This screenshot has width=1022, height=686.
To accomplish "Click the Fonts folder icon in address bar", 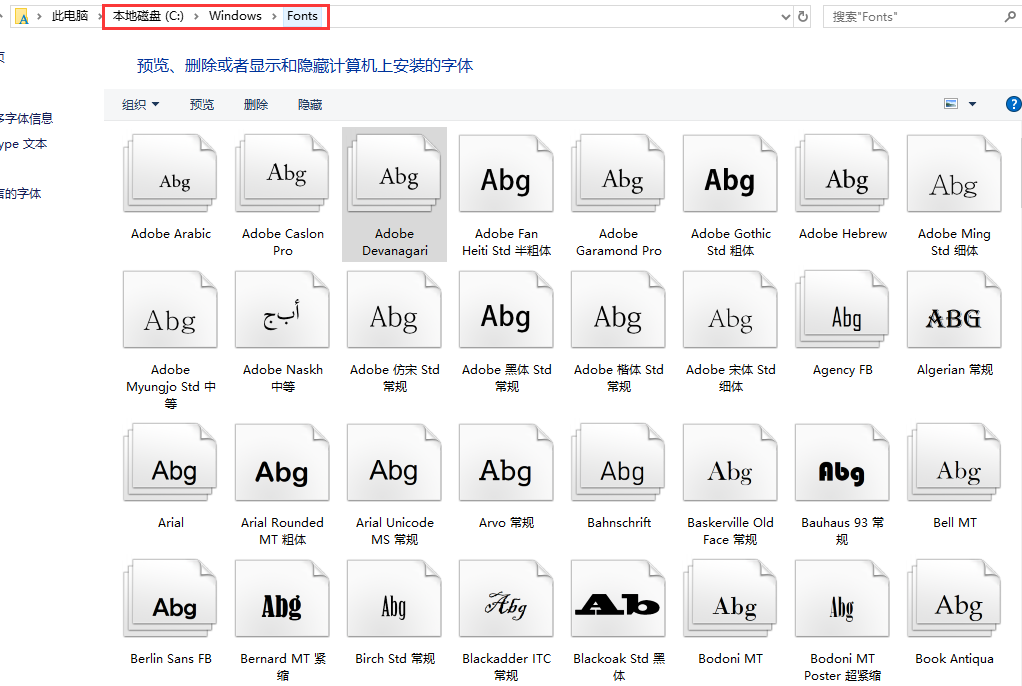I will [x=22, y=17].
